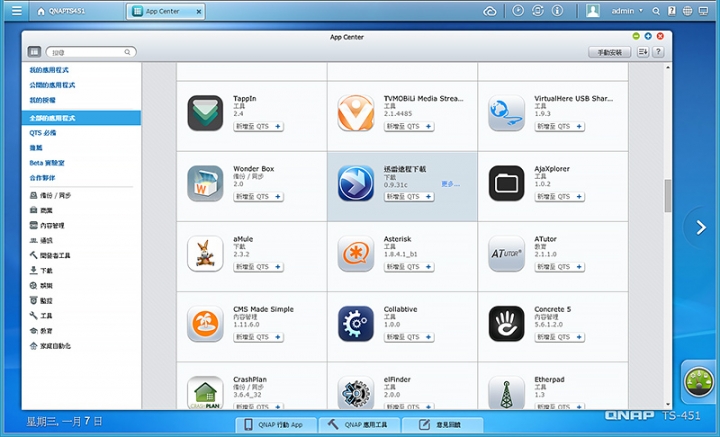Open the Wonder Box app icon
This screenshot has width=720, height=437.
(x=205, y=183)
